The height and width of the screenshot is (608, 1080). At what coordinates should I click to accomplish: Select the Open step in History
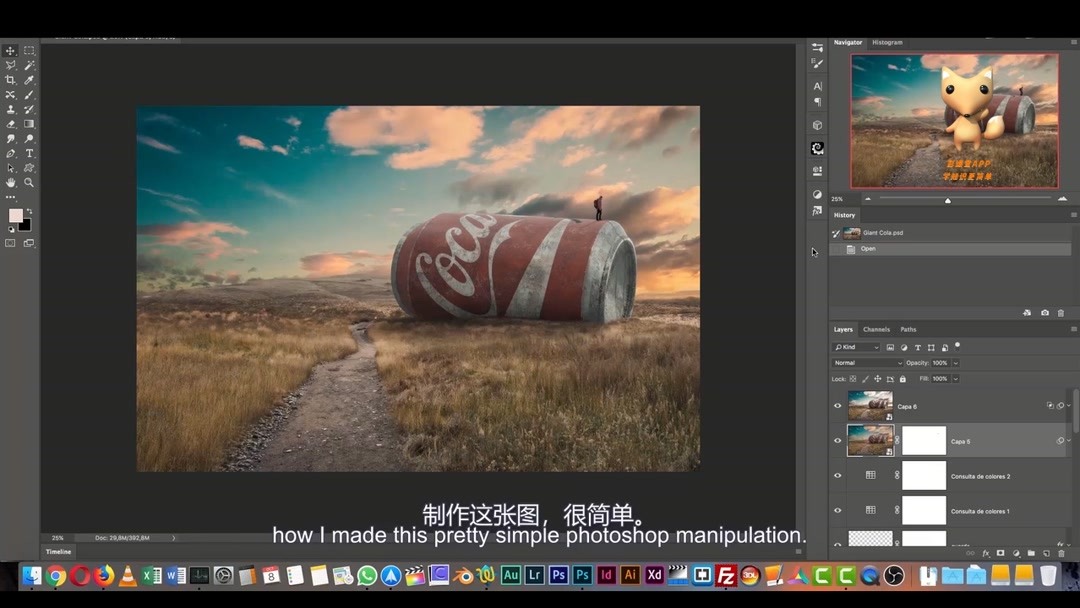[x=867, y=248]
